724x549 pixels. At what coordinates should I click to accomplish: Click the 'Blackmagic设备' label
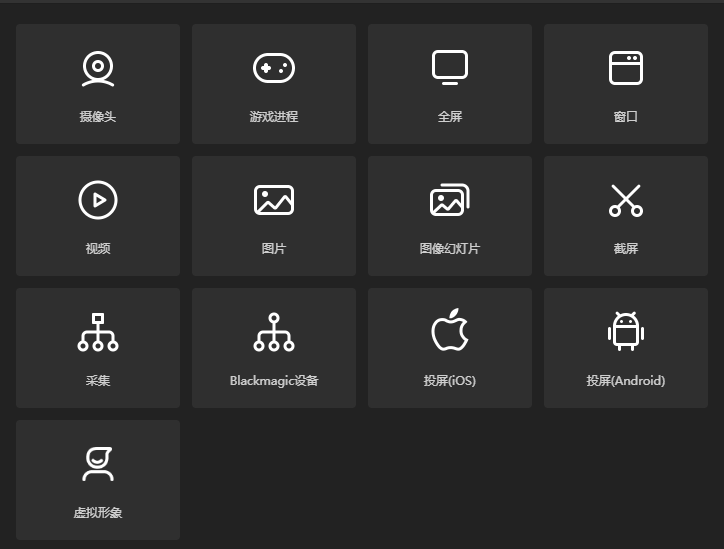coord(274,381)
